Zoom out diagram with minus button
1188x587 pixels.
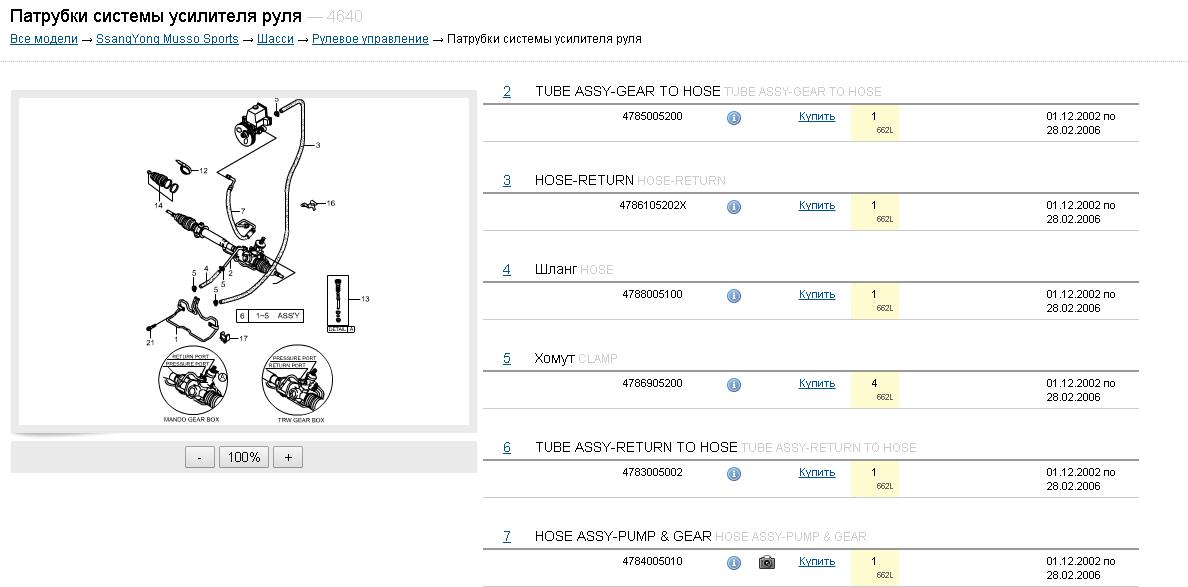[200, 457]
